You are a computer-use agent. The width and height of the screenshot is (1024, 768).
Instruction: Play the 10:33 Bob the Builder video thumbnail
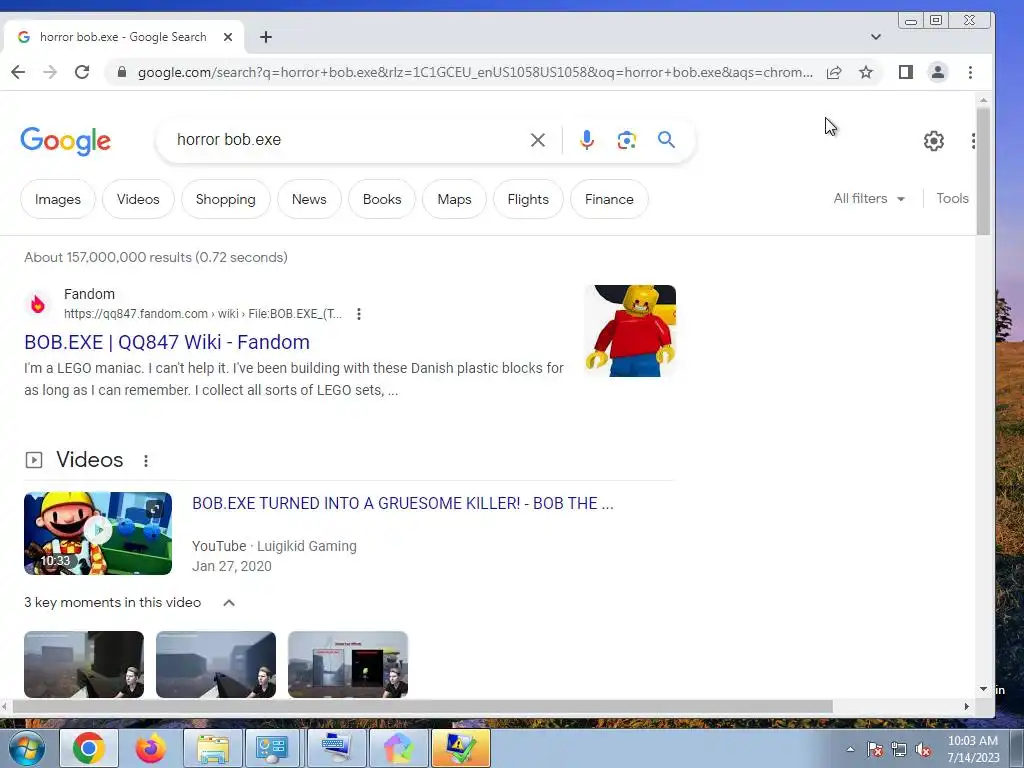pos(98,534)
